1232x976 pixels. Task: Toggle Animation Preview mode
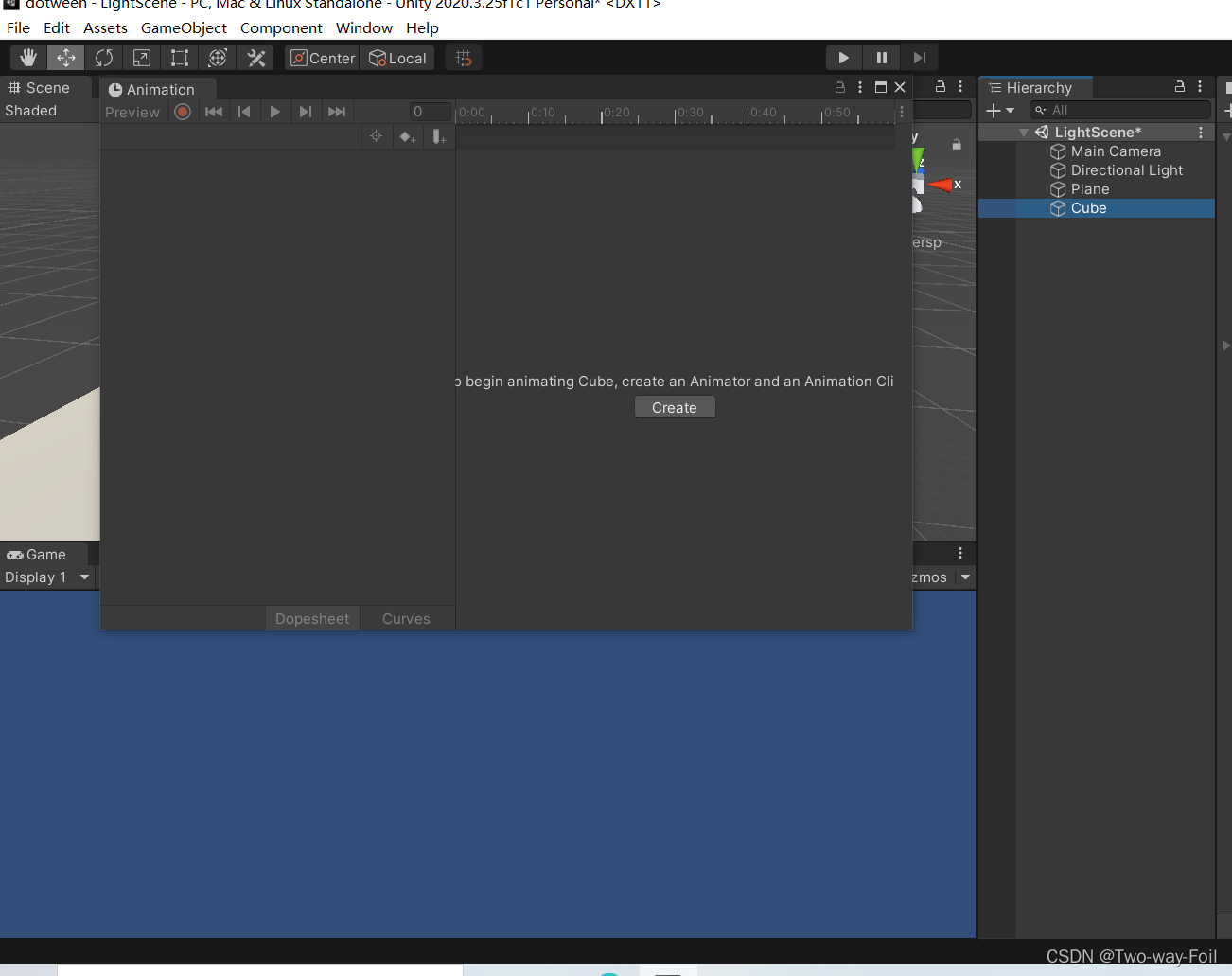coord(132,112)
